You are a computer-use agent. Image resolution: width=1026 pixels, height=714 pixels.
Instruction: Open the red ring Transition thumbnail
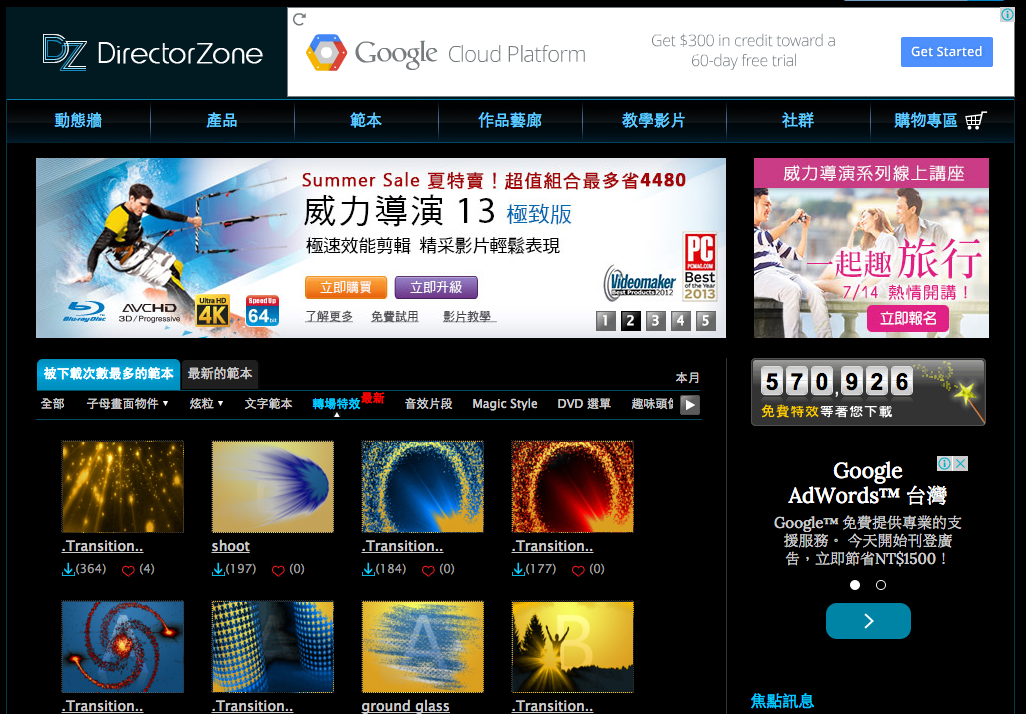click(x=573, y=486)
